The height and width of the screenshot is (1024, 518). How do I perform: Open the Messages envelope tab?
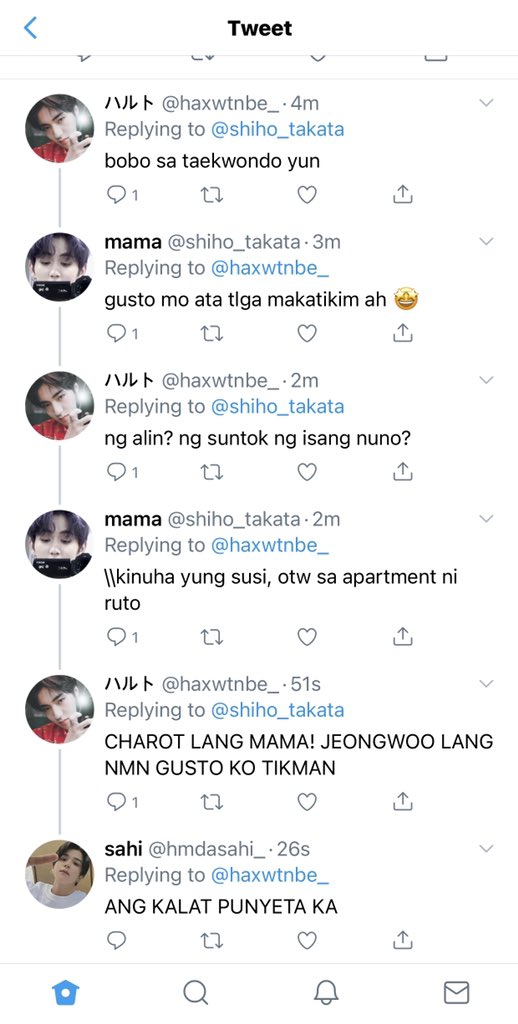456,993
